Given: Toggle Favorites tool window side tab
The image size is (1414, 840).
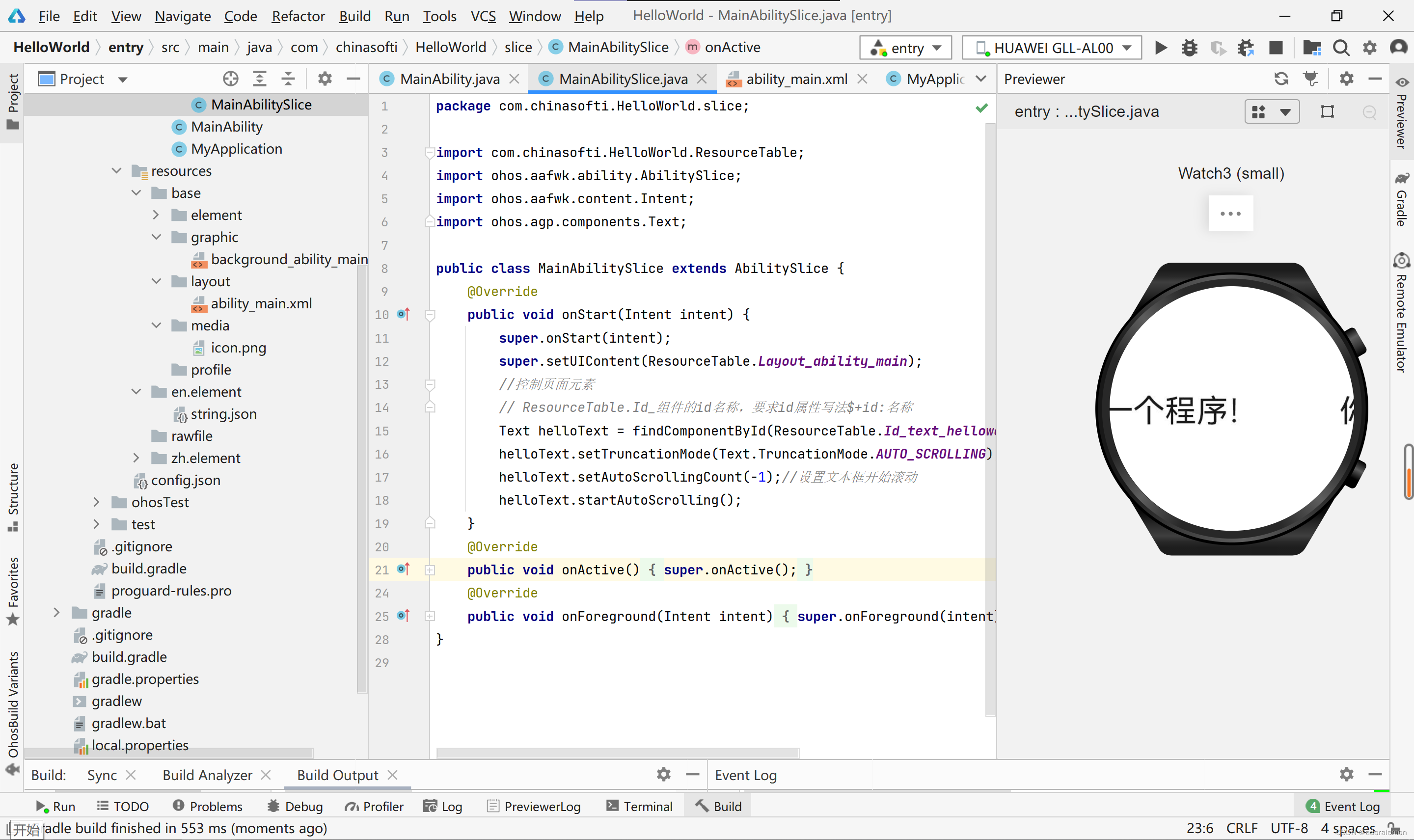Looking at the screenshot, I should tap(12, 591).
